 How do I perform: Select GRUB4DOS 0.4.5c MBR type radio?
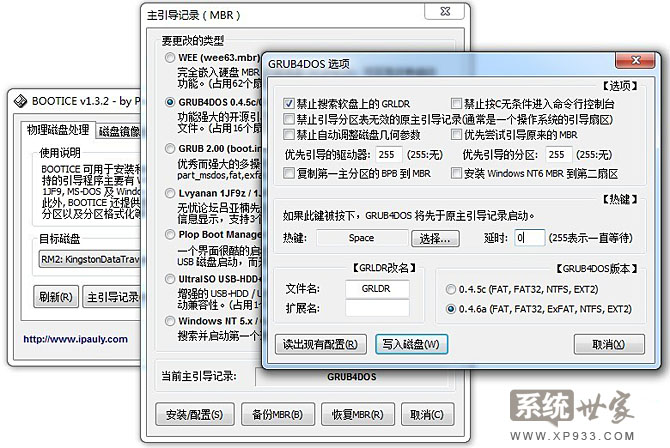[170, 102]
